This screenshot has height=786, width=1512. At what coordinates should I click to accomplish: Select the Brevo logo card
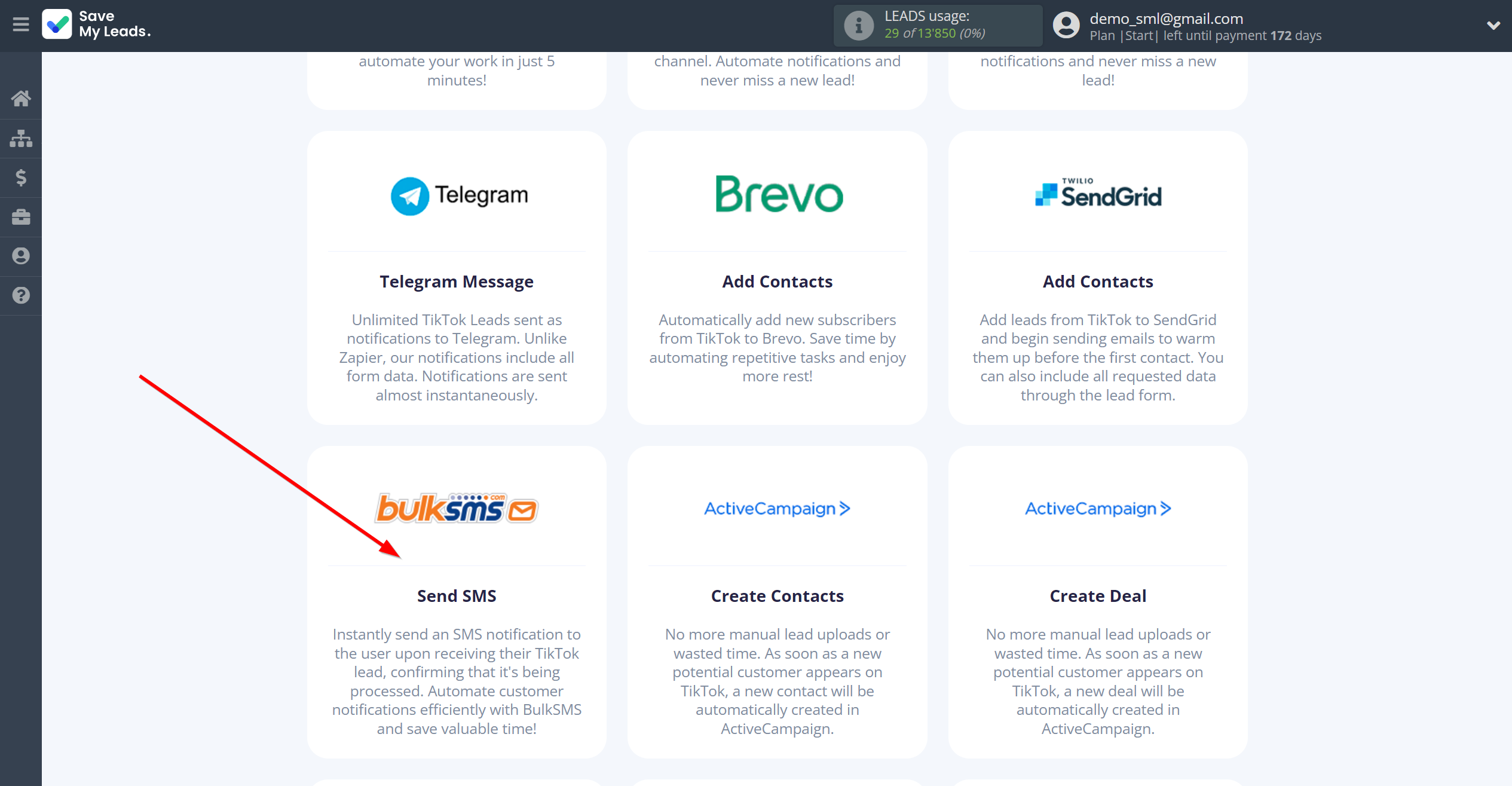779,194
